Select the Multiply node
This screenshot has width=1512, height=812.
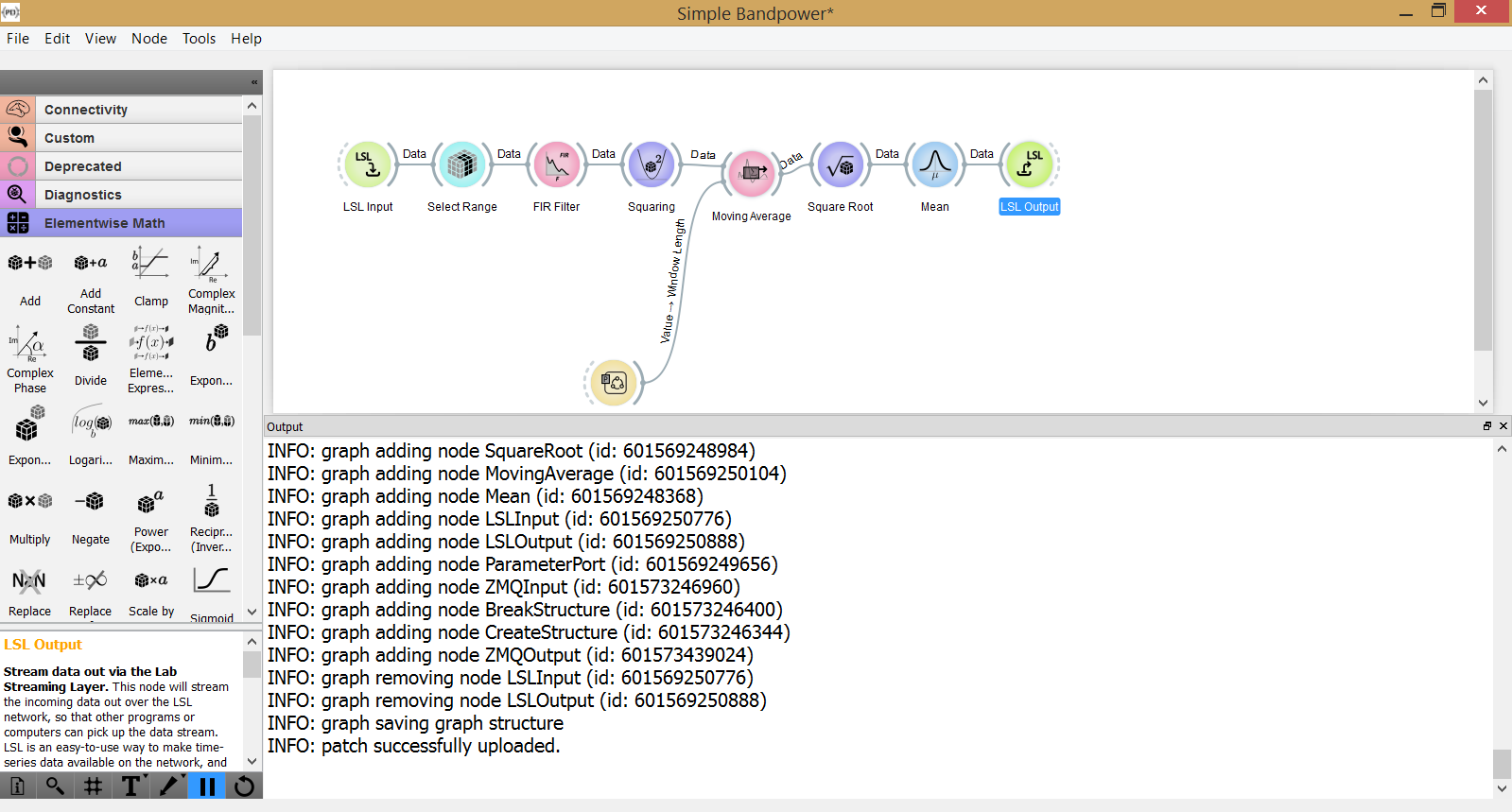pos(30,515)
